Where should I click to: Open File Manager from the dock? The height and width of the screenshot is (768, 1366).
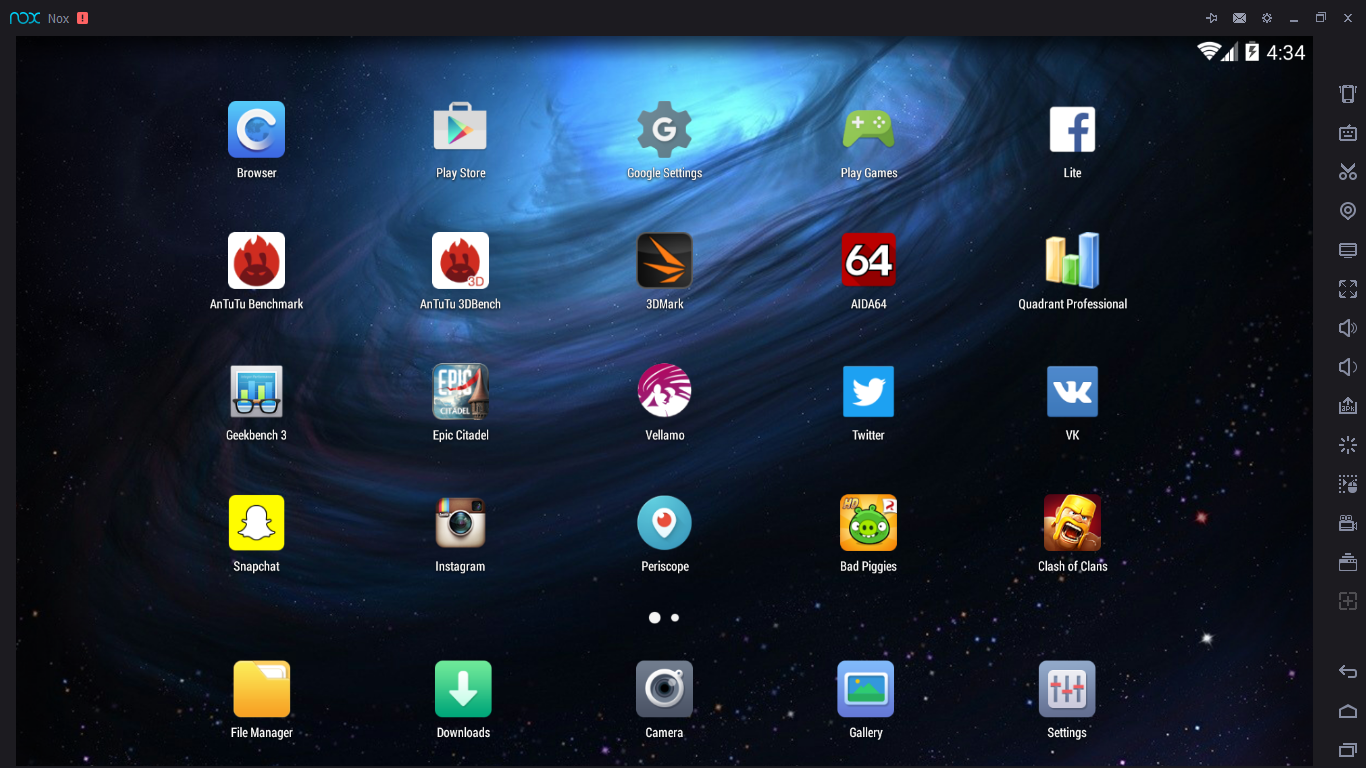click(x=261, y=689)
